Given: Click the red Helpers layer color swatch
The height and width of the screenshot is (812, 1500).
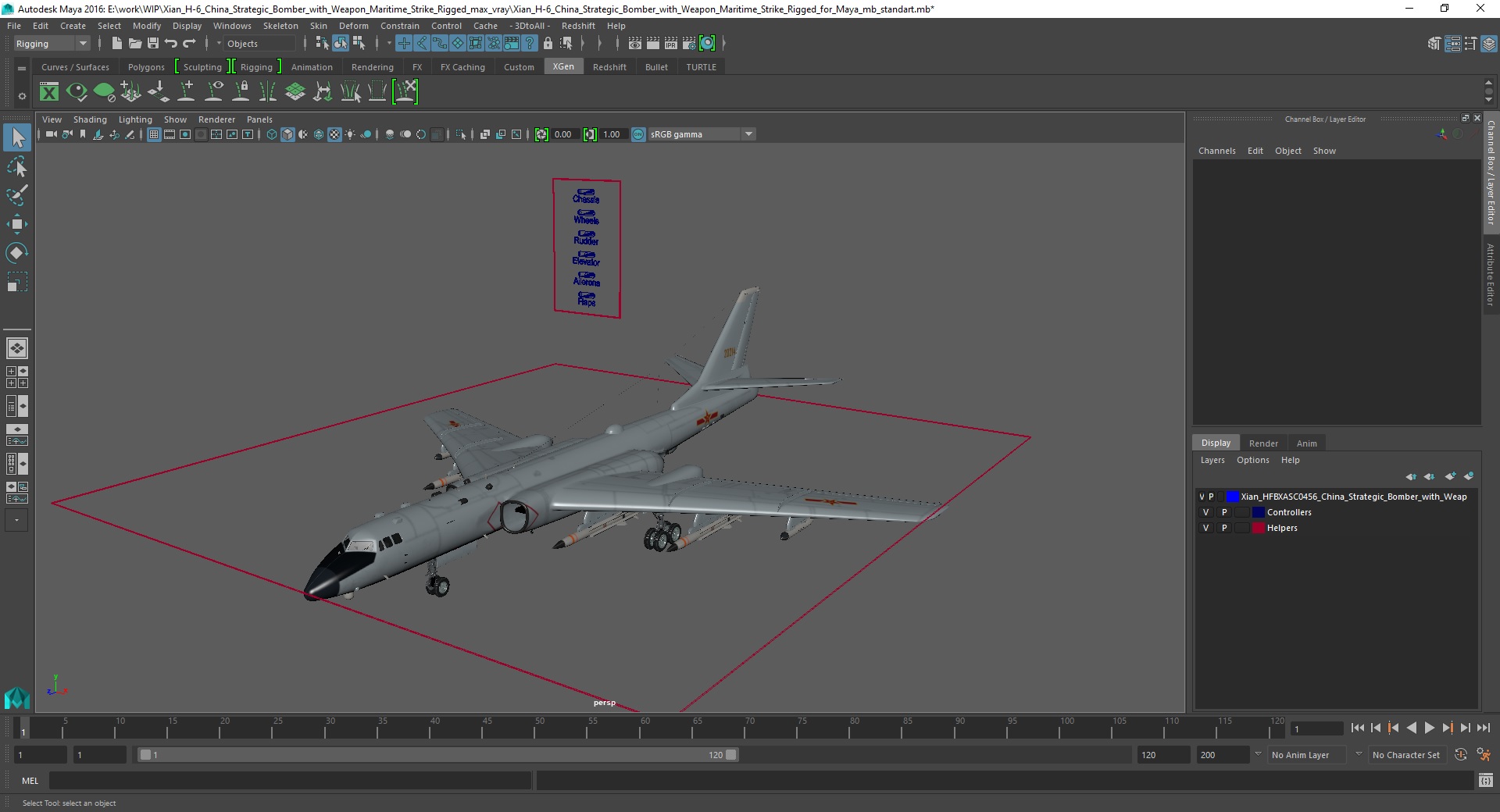Looking at the screenshot, I should coord(1259,528).
